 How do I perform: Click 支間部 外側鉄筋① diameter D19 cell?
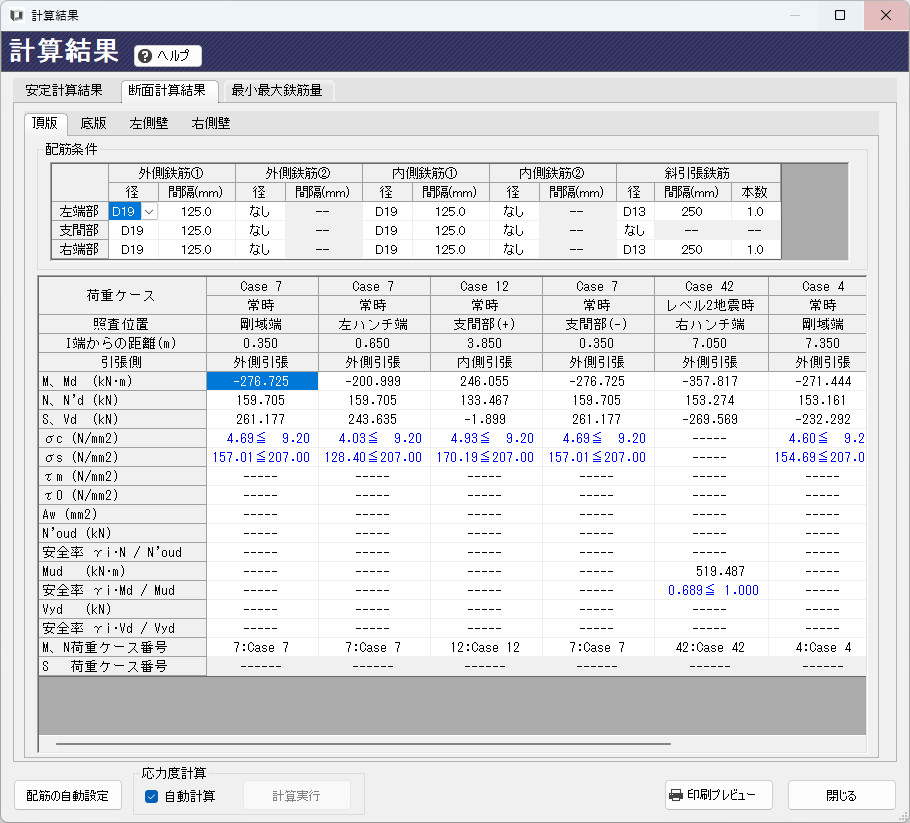point(133,231)
